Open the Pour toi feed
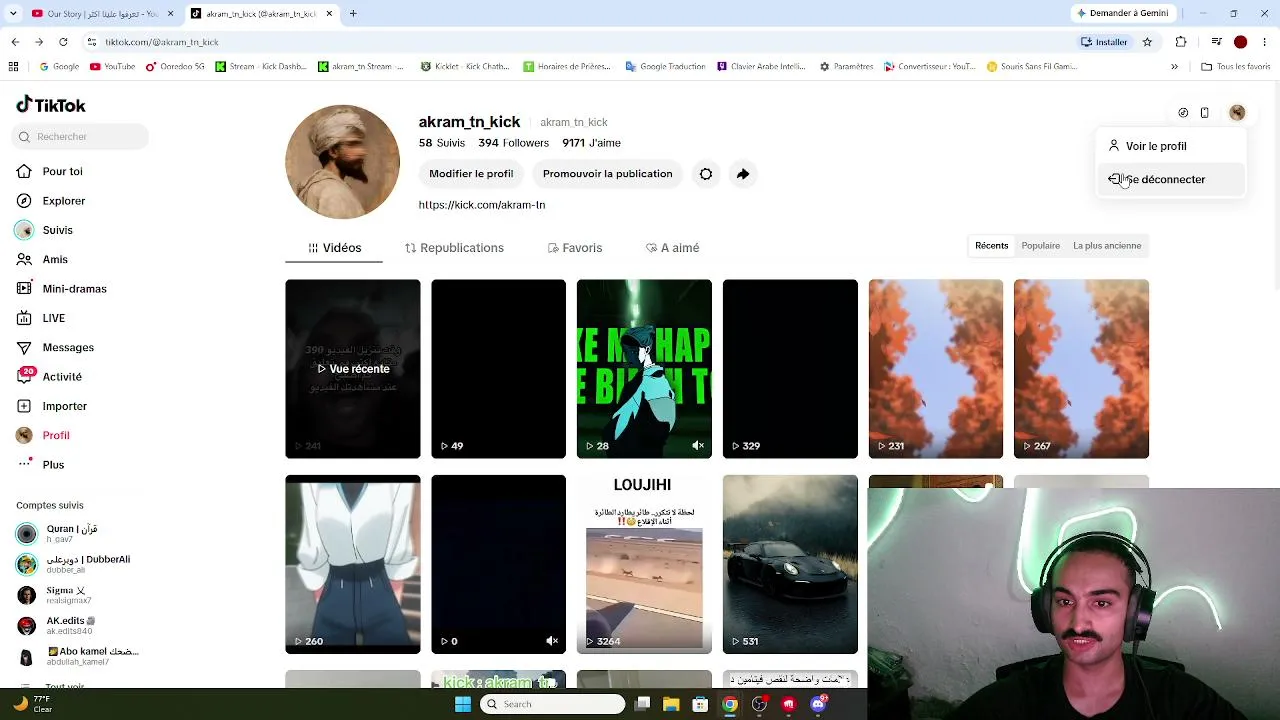This screenshot has height=720, width=1280. coord(62,171)
